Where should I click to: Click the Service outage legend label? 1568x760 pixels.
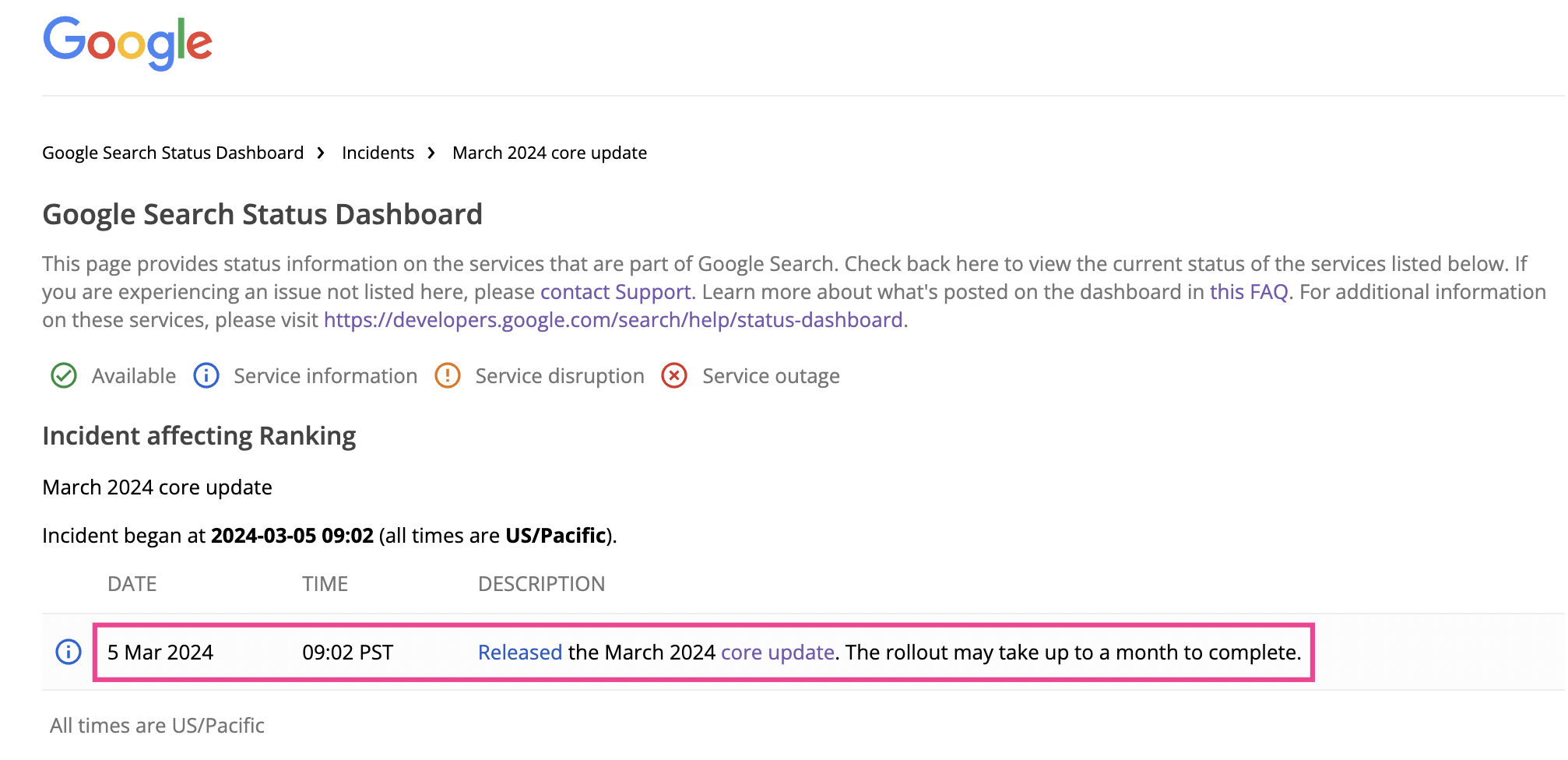click(x=771, y=376)
